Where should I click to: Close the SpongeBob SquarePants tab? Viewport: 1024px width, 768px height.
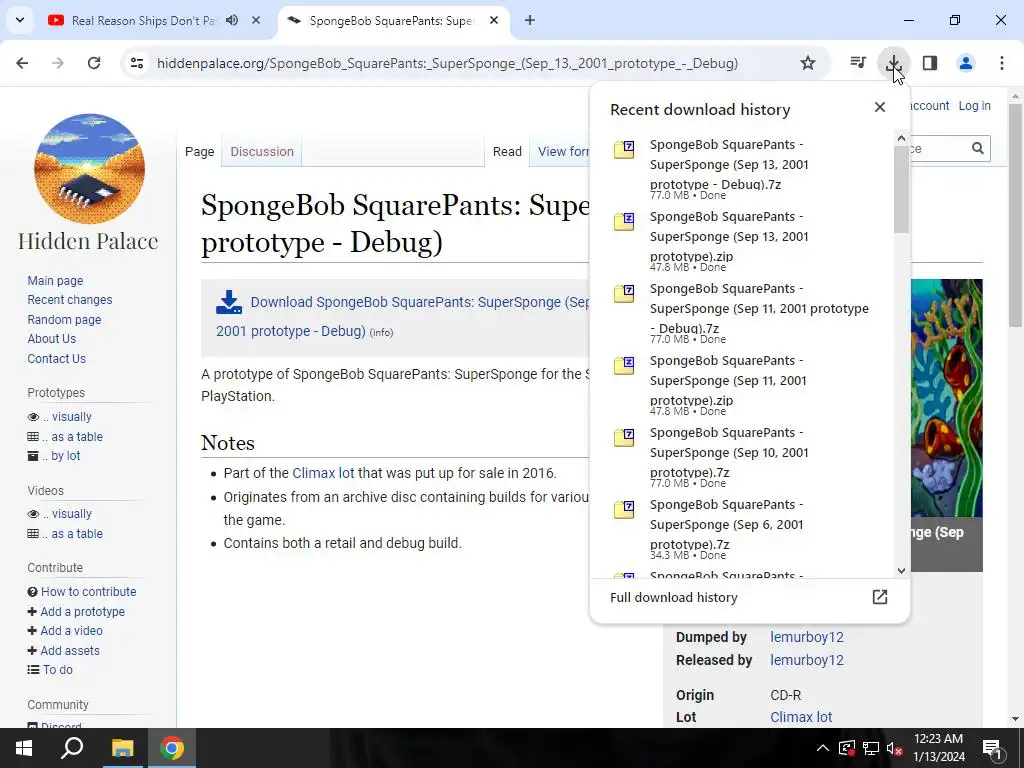pyautogui.click(x=494, y=20)
